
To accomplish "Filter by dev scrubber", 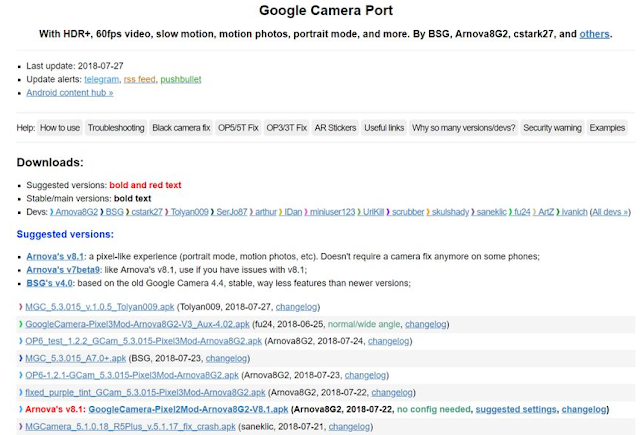I will (408, 212).
